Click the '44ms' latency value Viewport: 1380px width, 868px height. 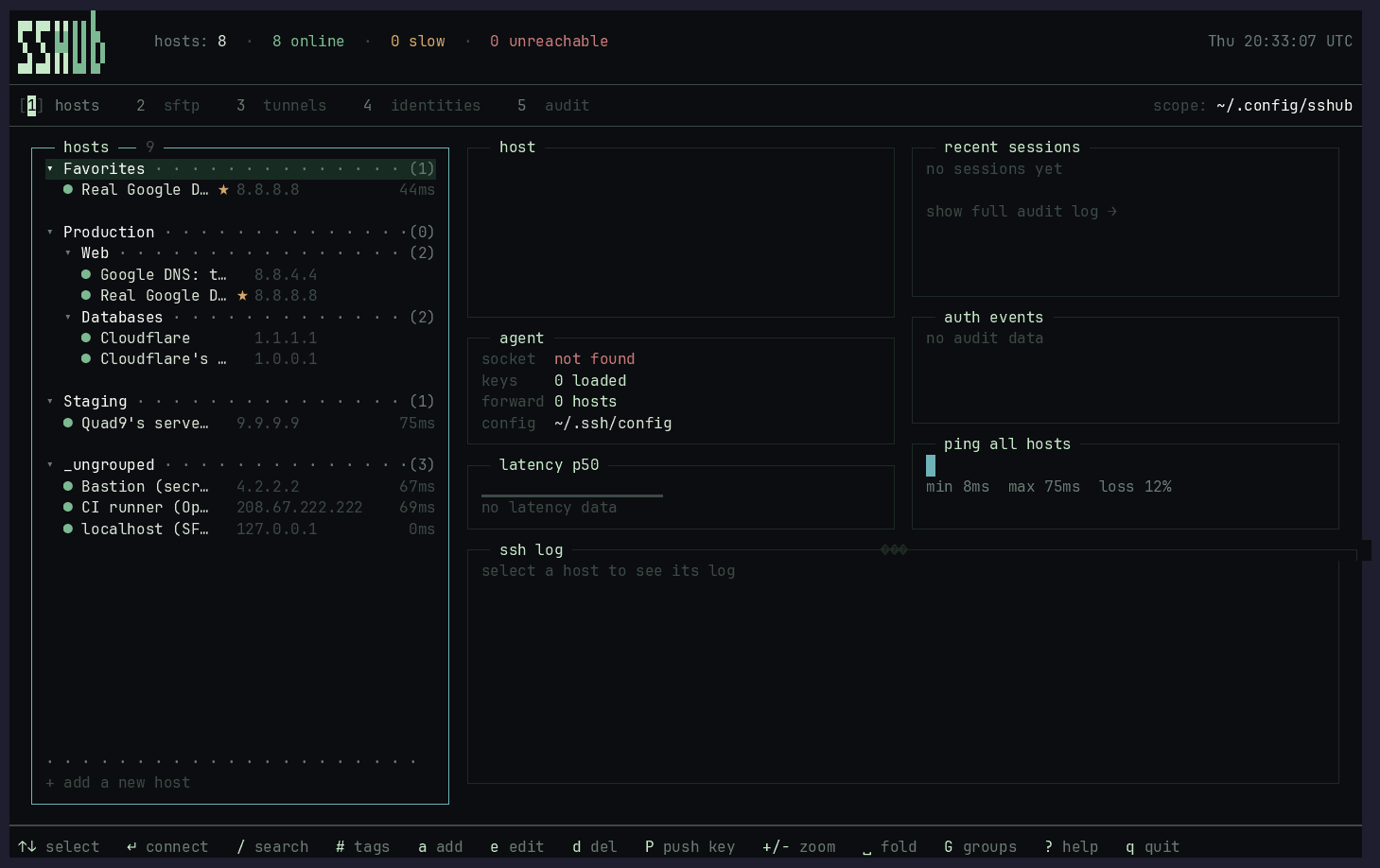(417, 189)
